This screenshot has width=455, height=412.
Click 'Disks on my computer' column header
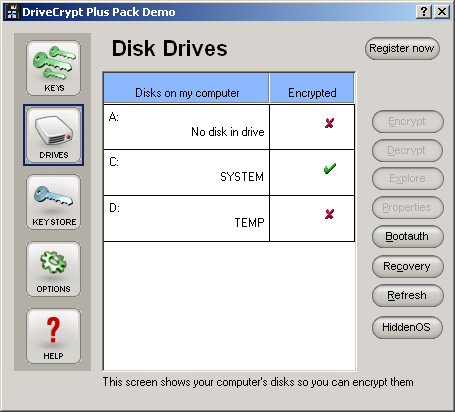click(x=186, y=88)
